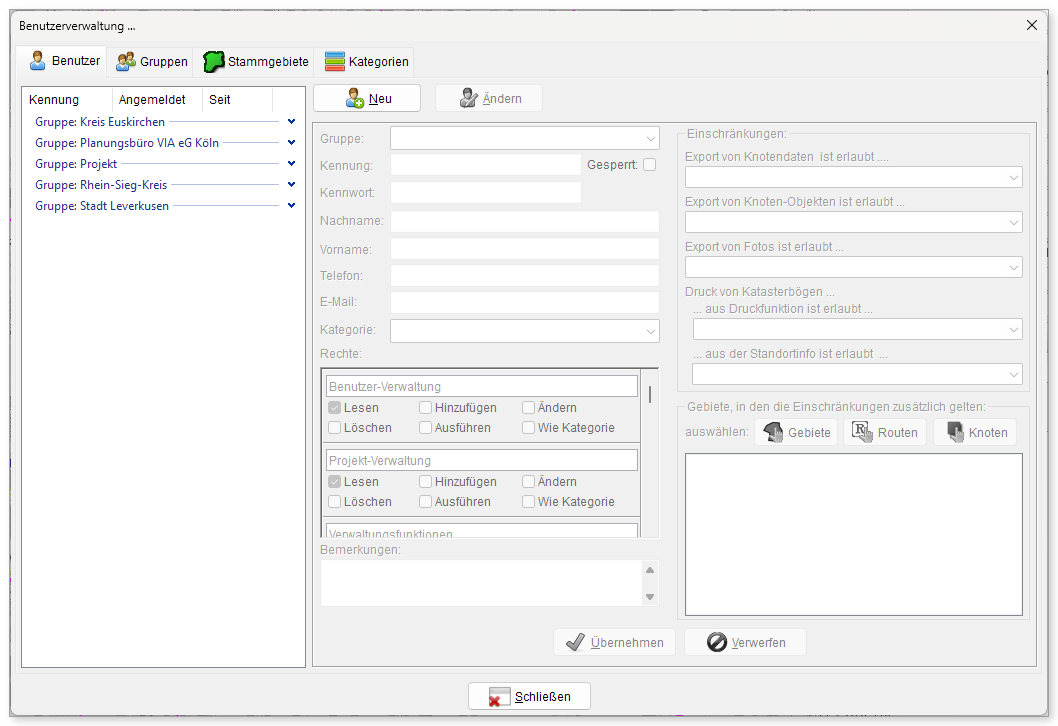Viewport: 1058px width, 726px height.
Task: Go to the Kategorien tab
Action: pos(366,61)
